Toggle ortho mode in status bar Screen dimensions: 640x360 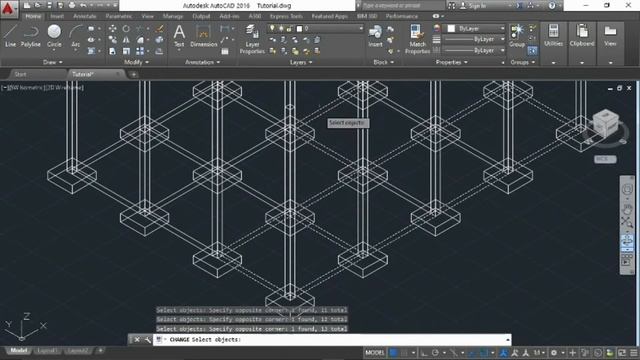click(424, 353)
